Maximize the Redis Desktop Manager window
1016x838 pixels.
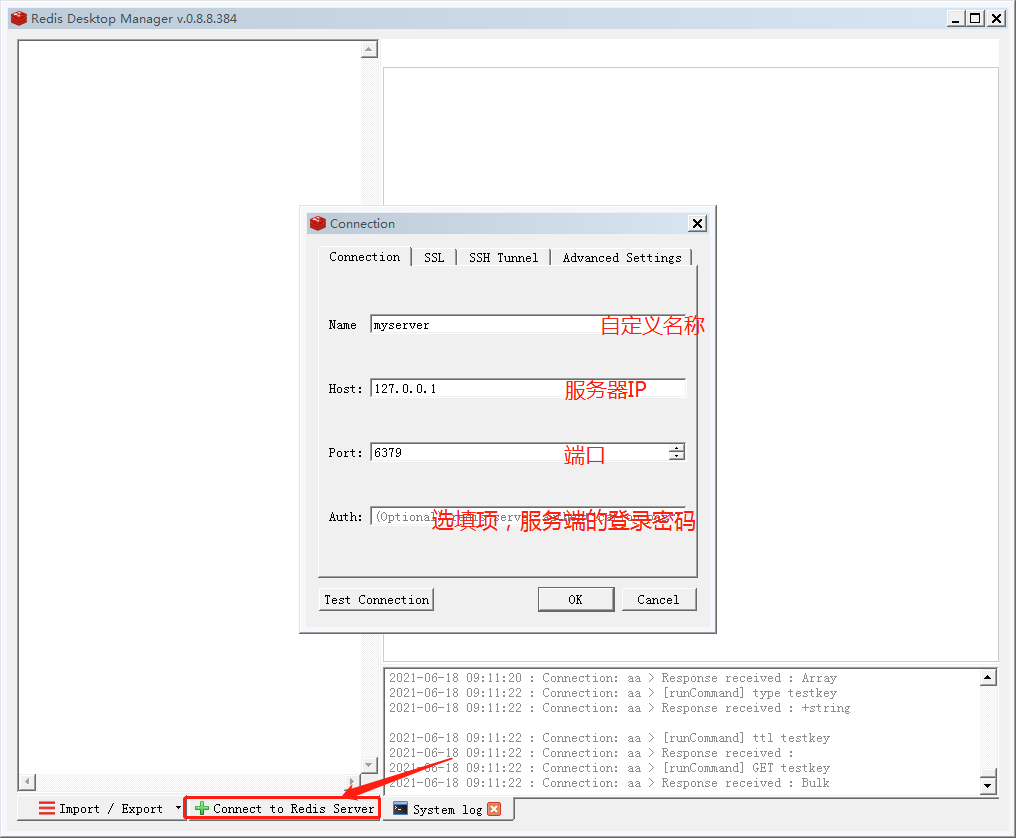(x=975, y=18)
